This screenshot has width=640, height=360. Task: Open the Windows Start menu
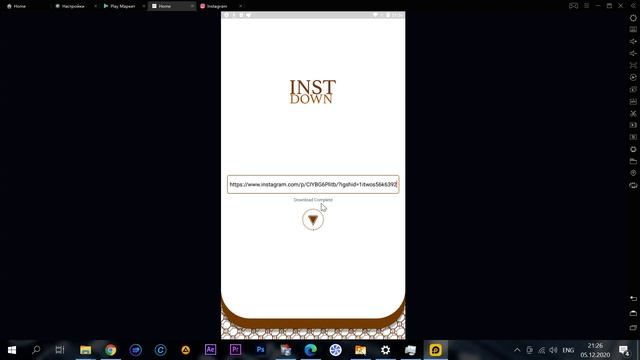point(12,350)
